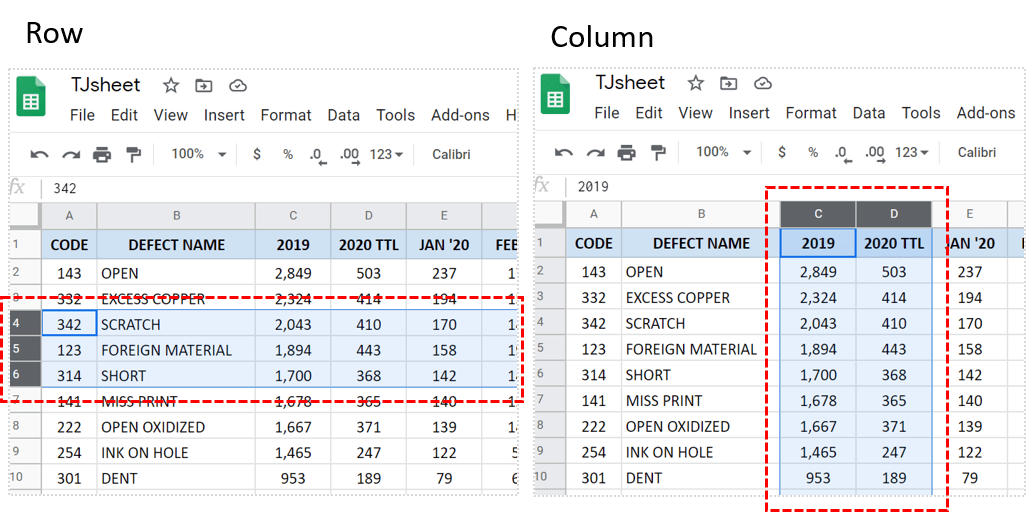
Task: Open the Data menu in the right window
Action: pyautogui.click(x=868, y=113)
